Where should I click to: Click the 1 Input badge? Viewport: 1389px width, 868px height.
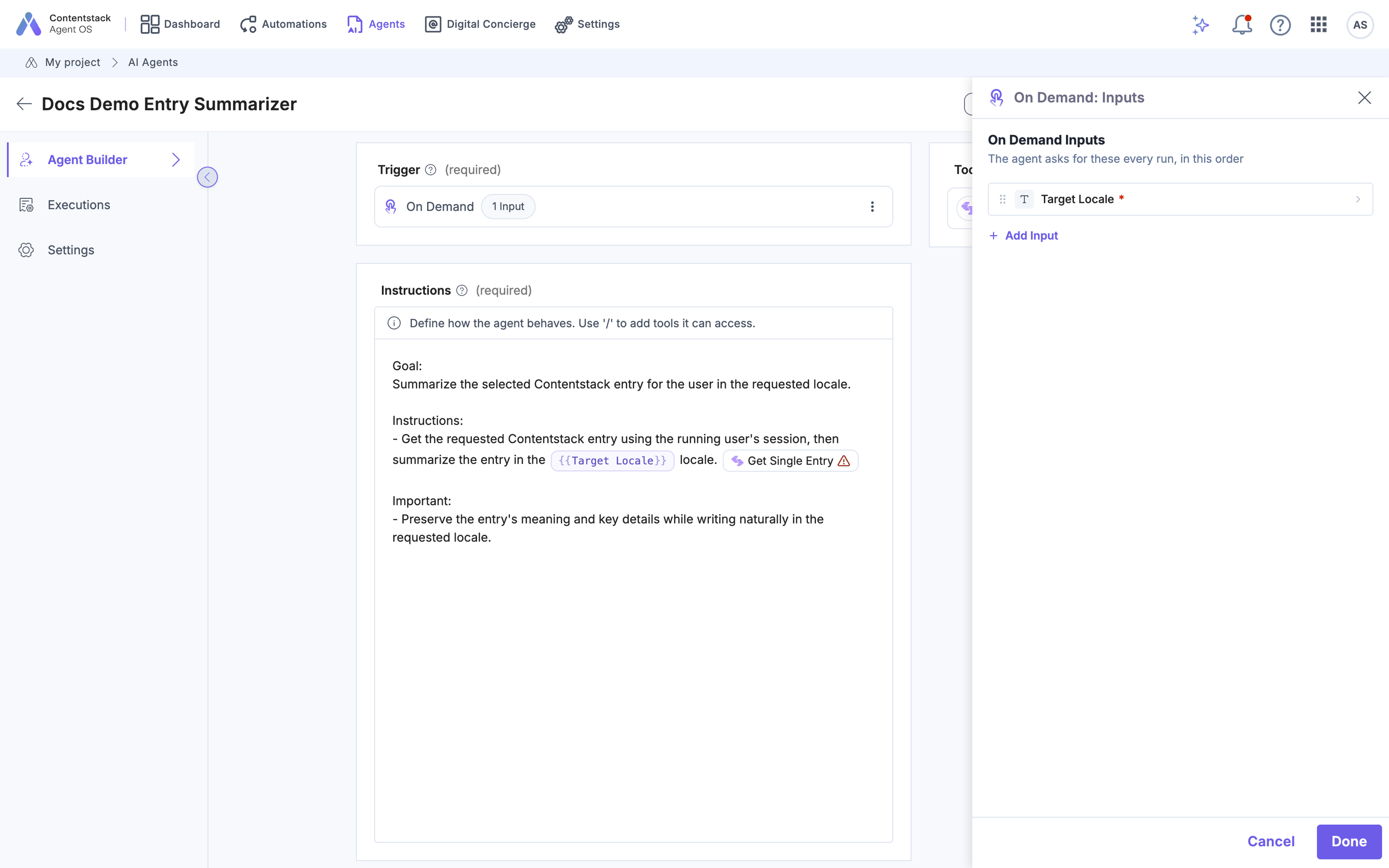point(508,207)
